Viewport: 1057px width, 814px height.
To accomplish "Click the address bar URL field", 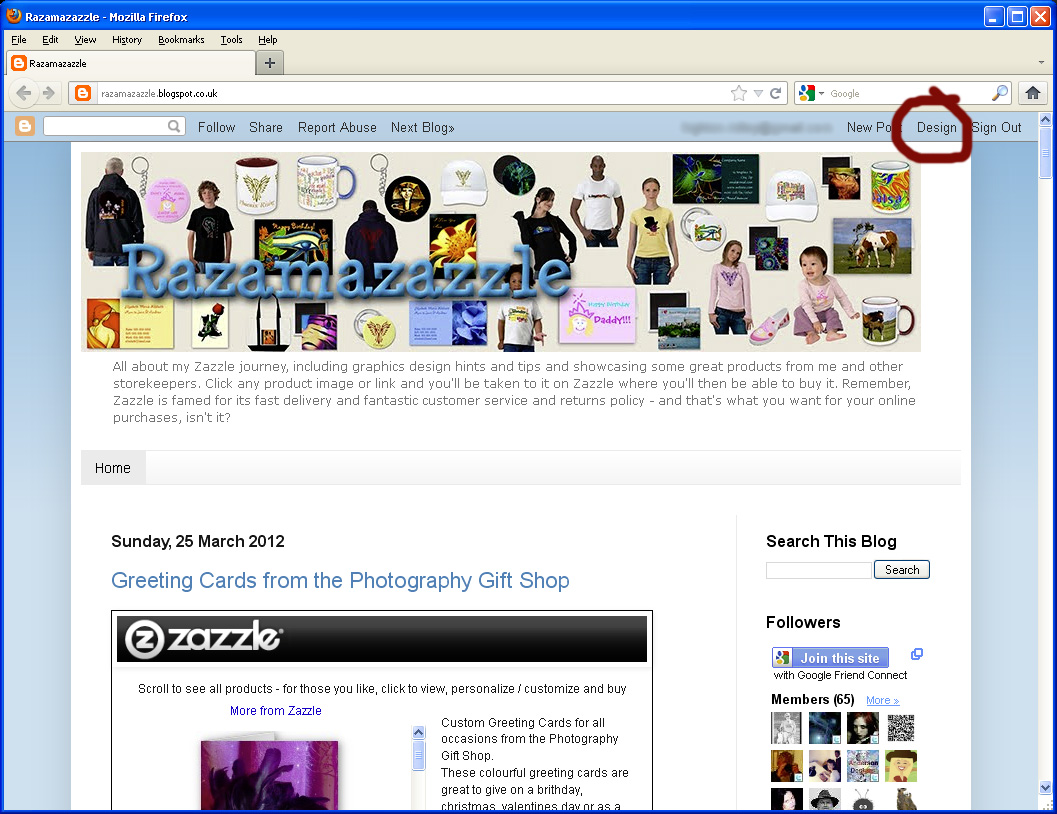I will click(411, 93).
